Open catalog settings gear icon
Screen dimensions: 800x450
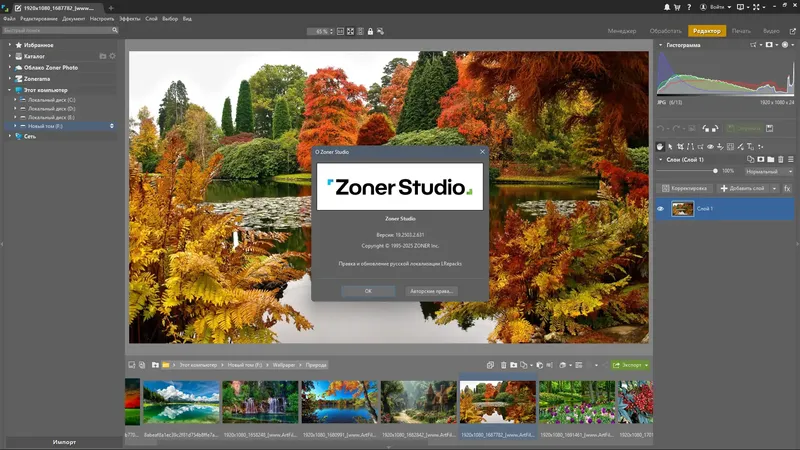point(113,56)
